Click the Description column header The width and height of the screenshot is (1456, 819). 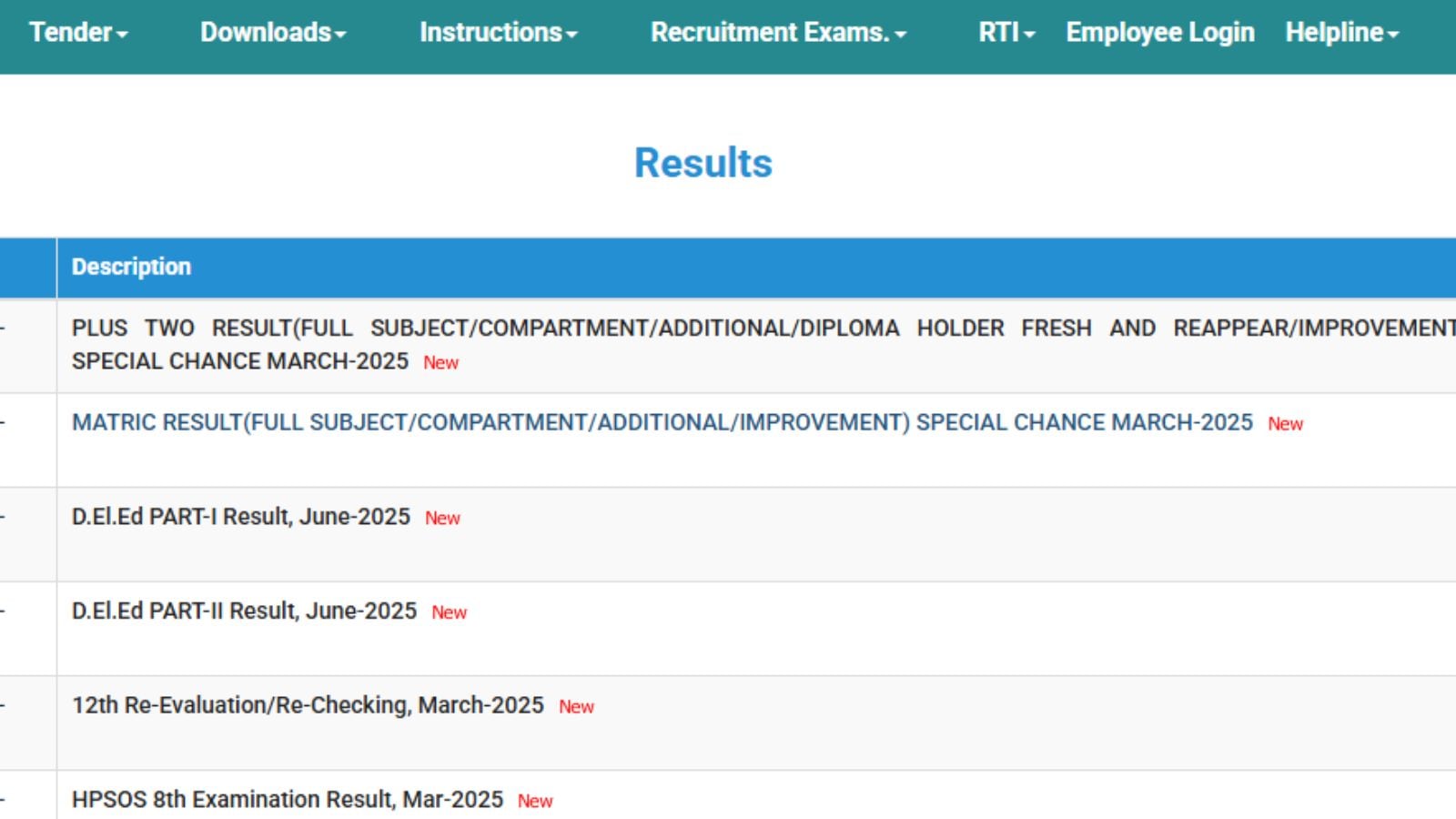pyautogui.click(x=132, y=267)
